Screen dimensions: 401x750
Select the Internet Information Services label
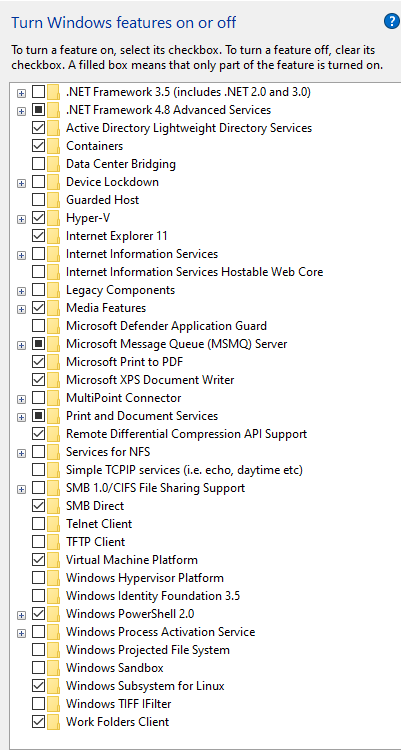tap(142, 254)
